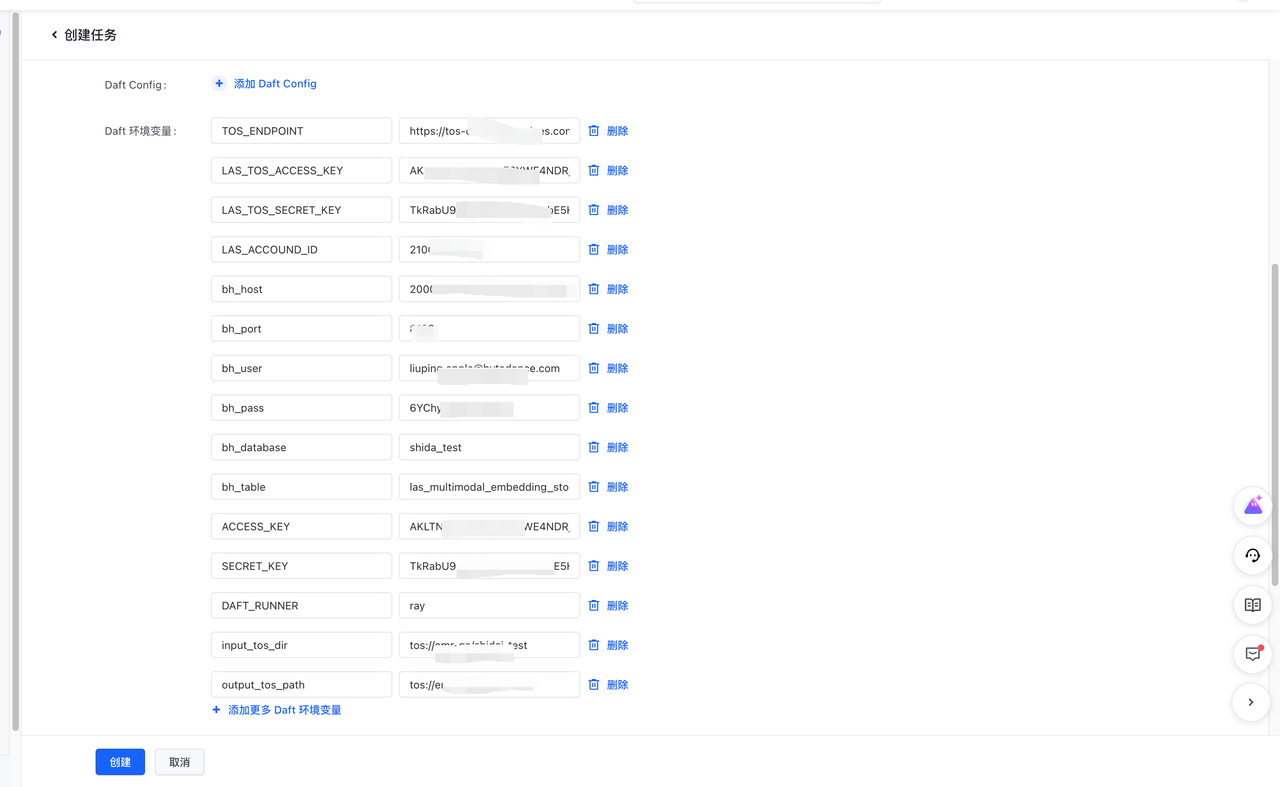Click the trash icon for DAFT_RUNNER
Screen dimensions: 1280x787
(x=593, y=606)
